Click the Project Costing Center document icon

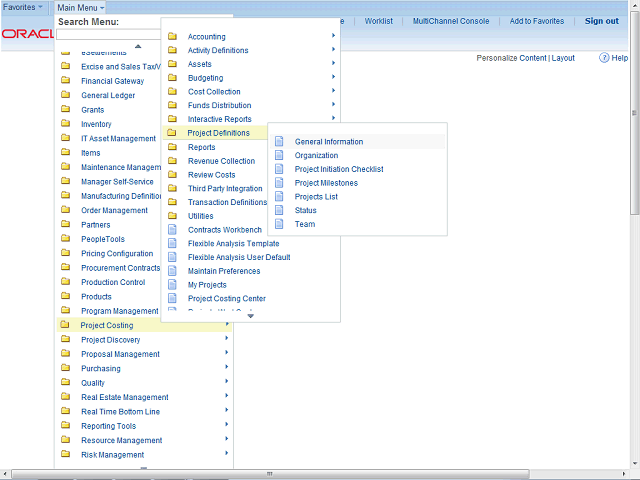tap(173, 298)
